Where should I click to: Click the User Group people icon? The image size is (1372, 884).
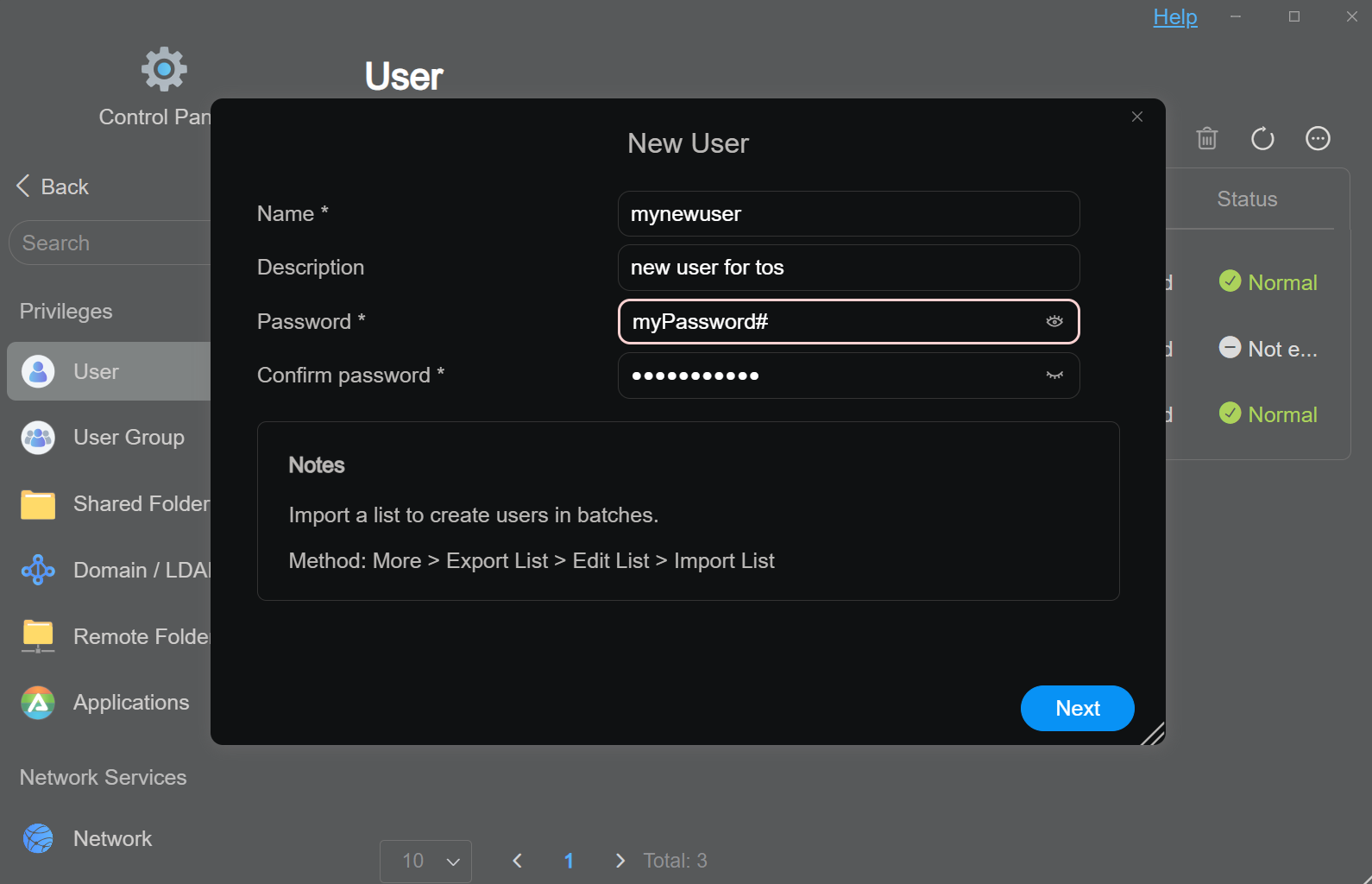coord(38,438)
